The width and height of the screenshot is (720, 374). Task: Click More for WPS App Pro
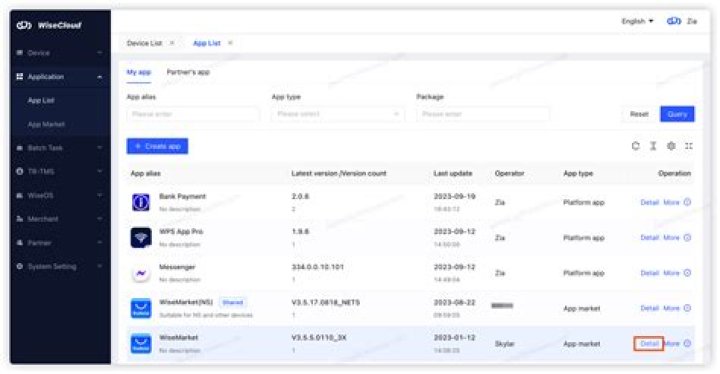tap(671, 238)
